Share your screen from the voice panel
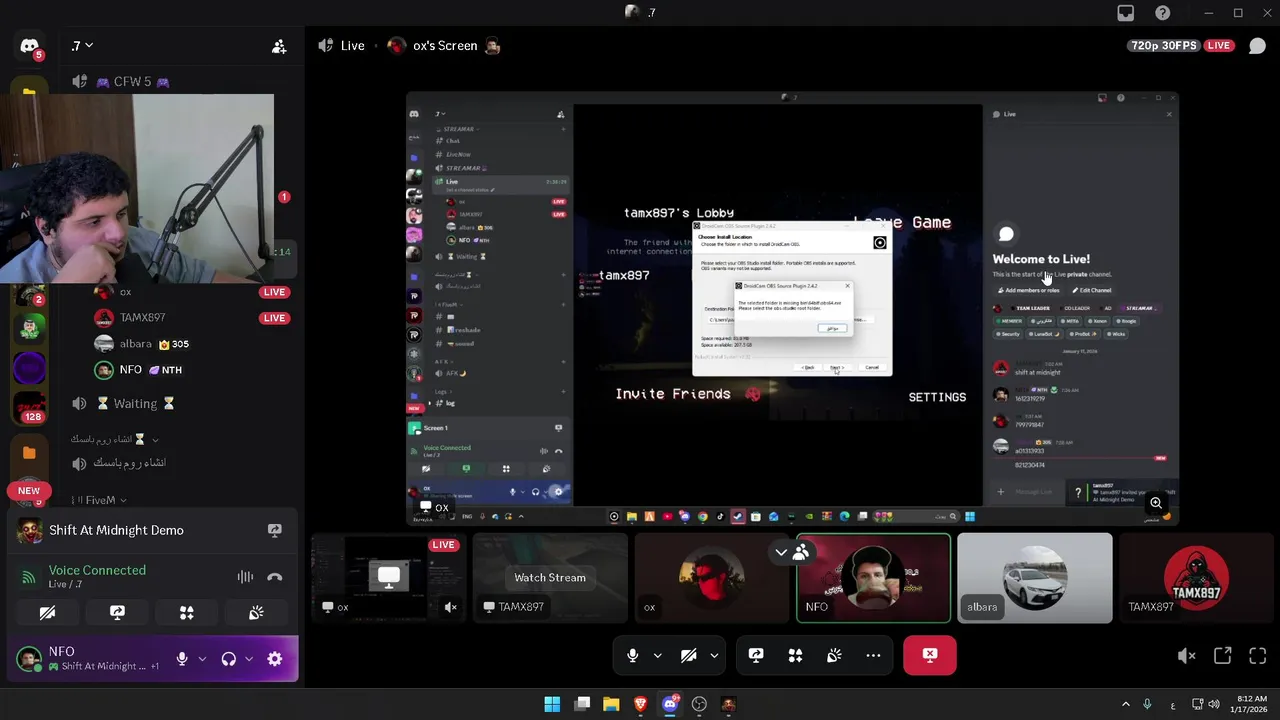 tap(117, 613)
